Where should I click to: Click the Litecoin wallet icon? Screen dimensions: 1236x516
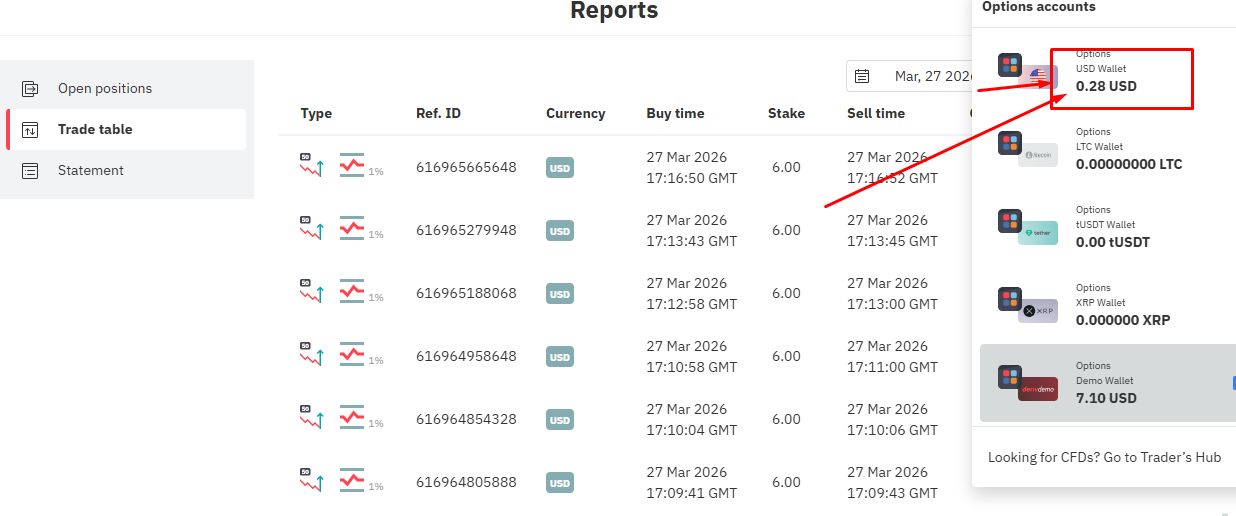pos(1037,155)
